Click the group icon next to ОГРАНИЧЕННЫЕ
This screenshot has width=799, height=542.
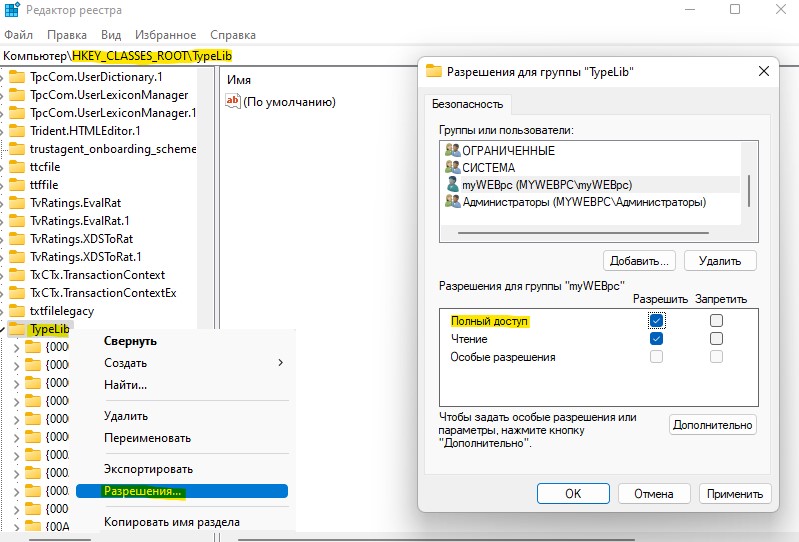pyautogui.click(x=452, y=150)
